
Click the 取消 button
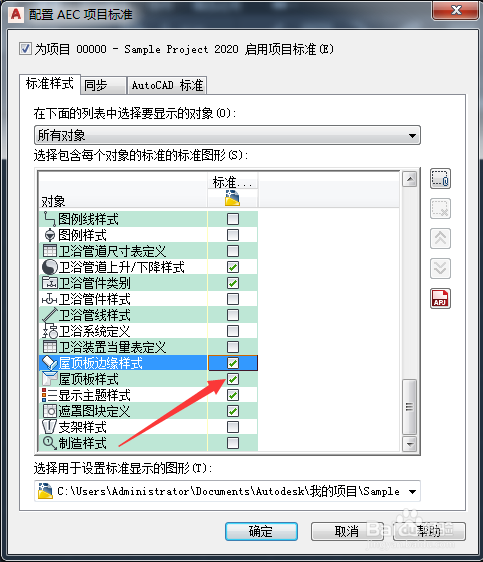(347, 531)
